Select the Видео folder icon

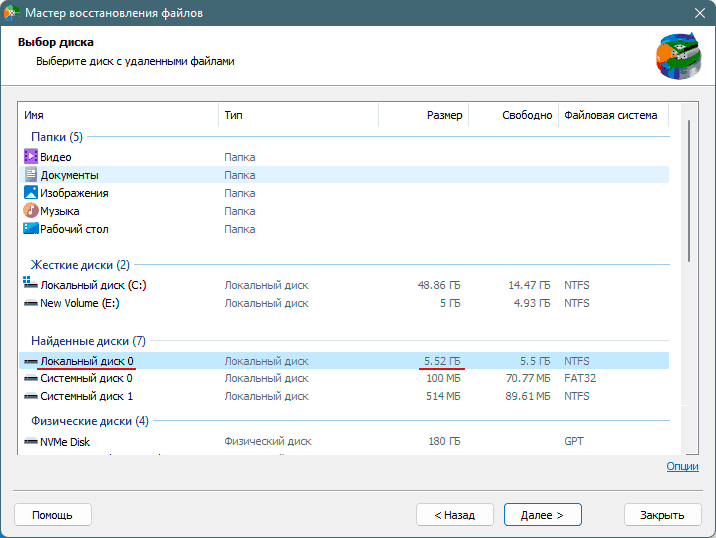click(x=31, y=157)
